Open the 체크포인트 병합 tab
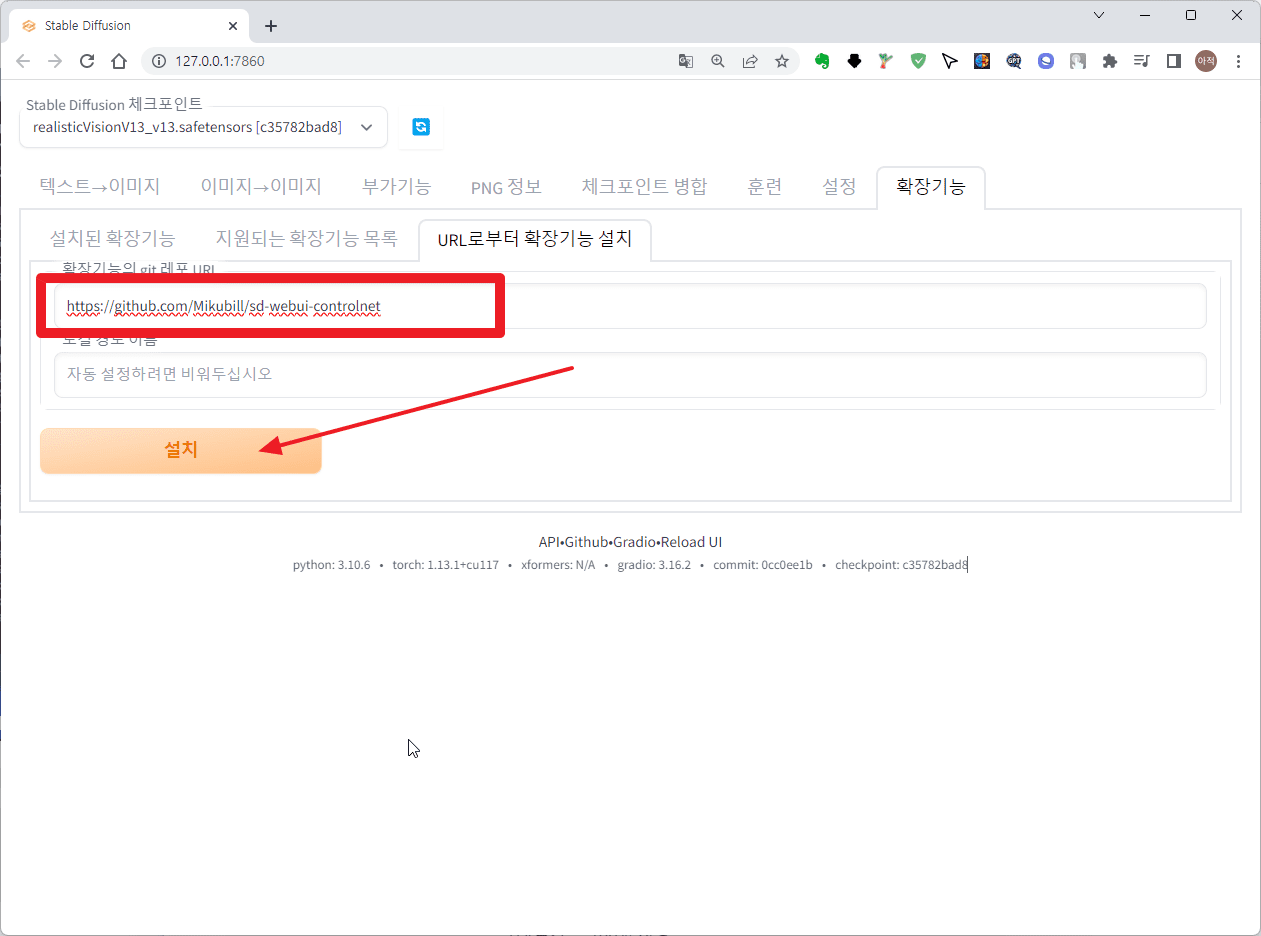This screenshot has width=1261, height=936. point(644,187)
